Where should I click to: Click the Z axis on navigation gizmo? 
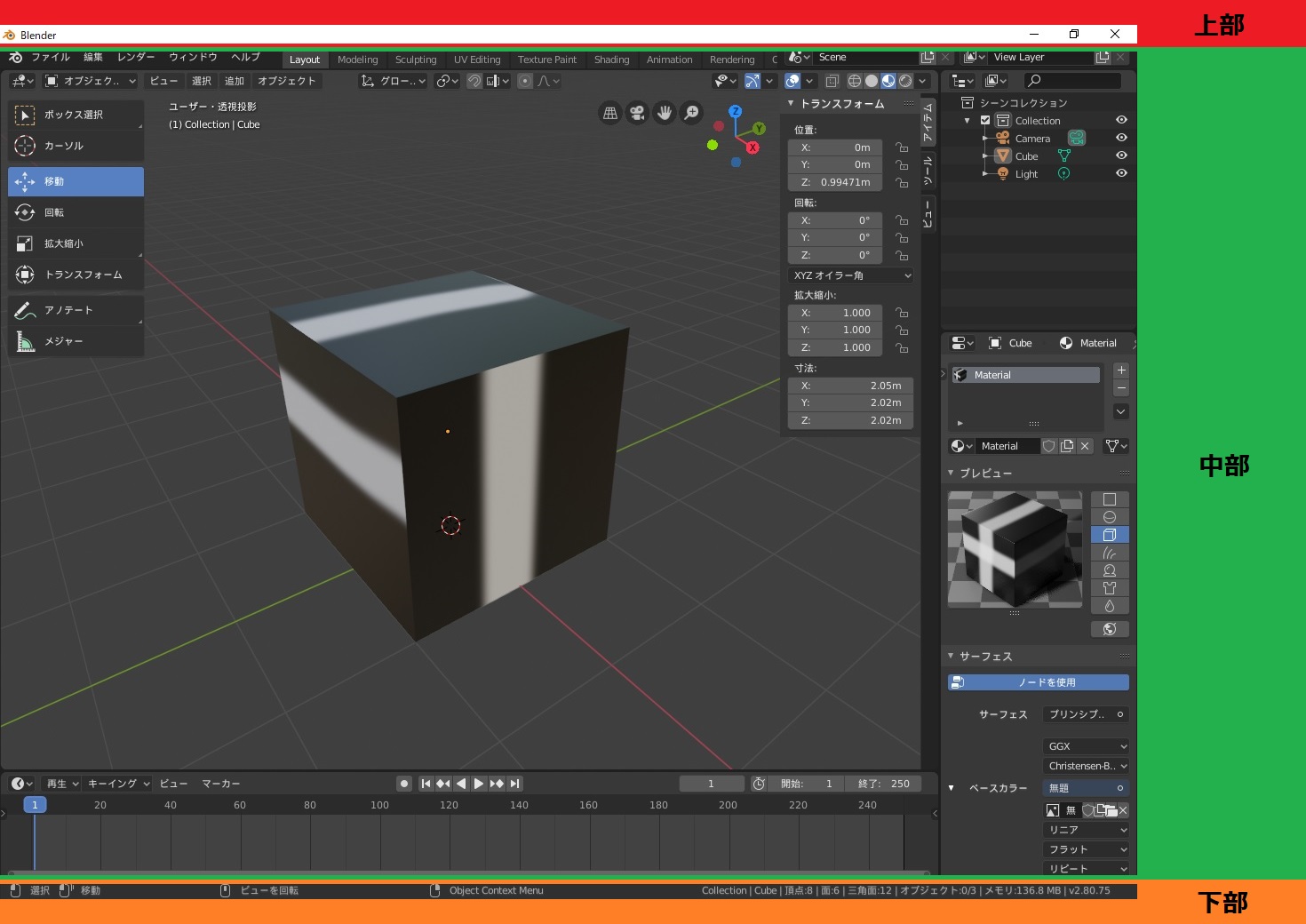click(735, 111)
